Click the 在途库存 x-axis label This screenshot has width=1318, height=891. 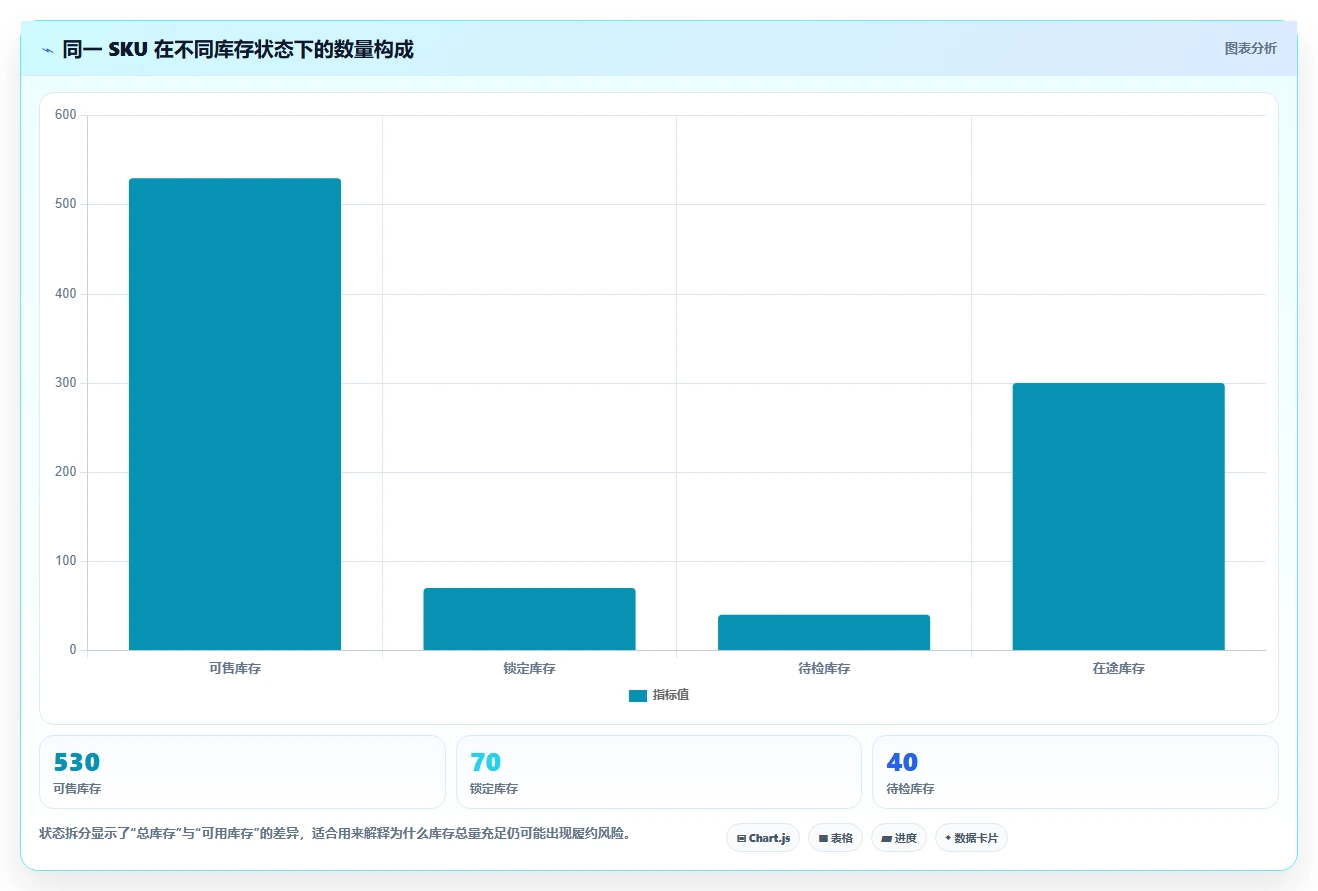click(x=1118, y=668)
